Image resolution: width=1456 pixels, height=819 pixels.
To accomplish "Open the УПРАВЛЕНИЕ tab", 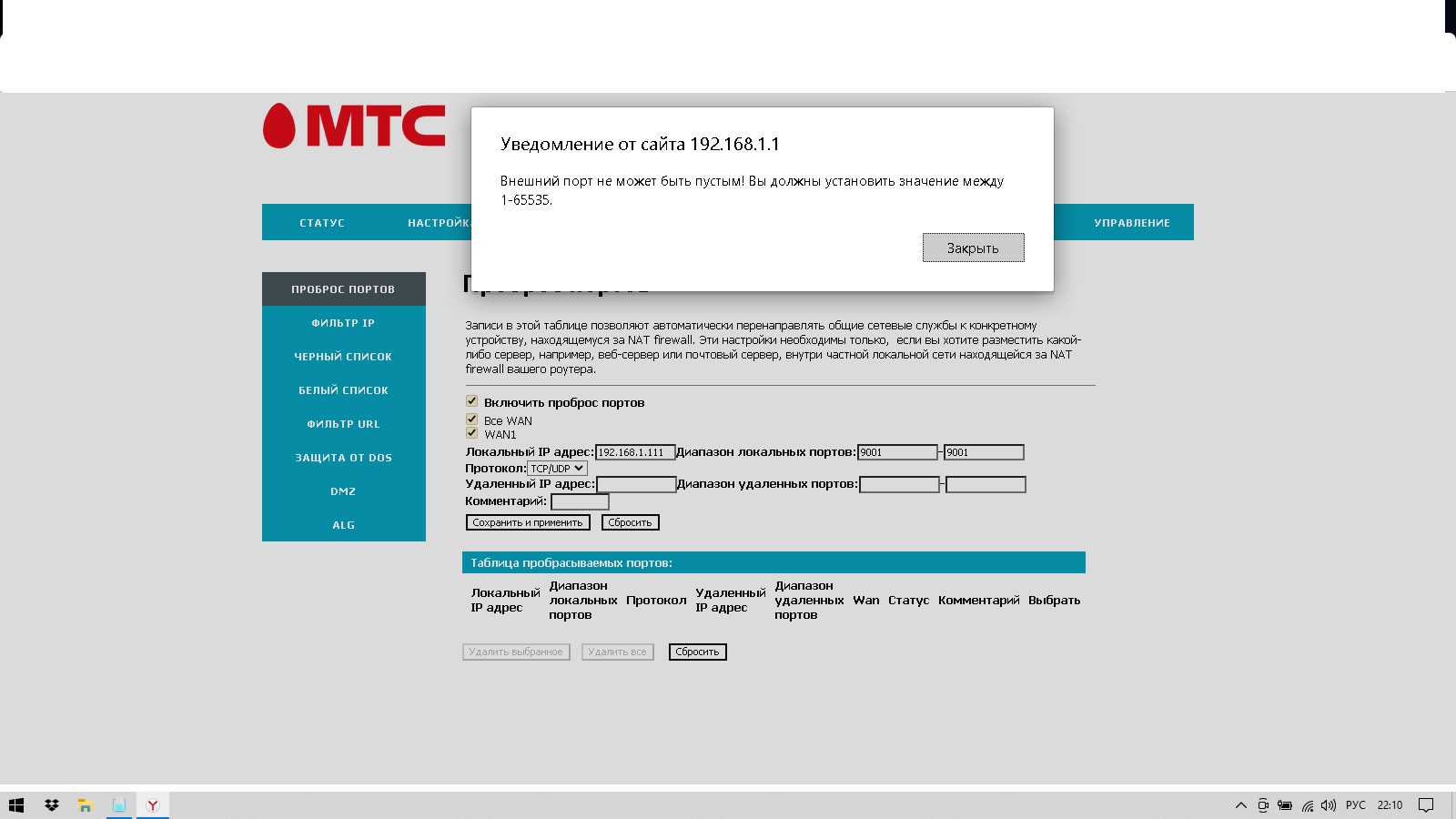I will [1132, 223].
